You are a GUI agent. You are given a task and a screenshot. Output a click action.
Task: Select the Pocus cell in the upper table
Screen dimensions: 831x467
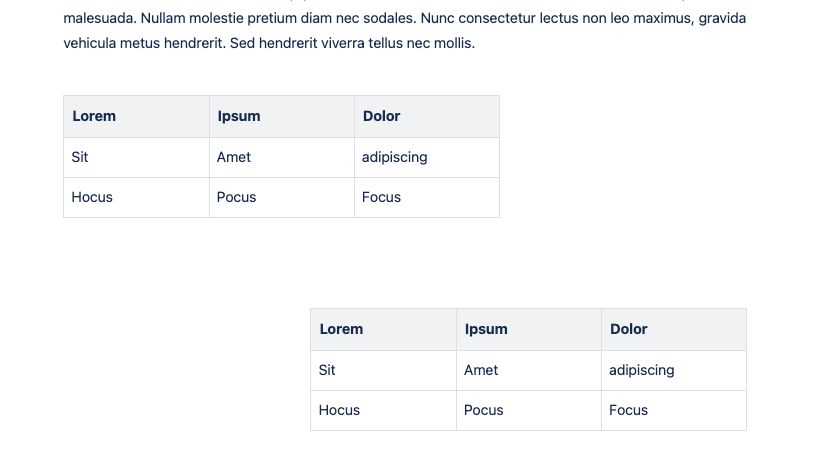[236, 197]
